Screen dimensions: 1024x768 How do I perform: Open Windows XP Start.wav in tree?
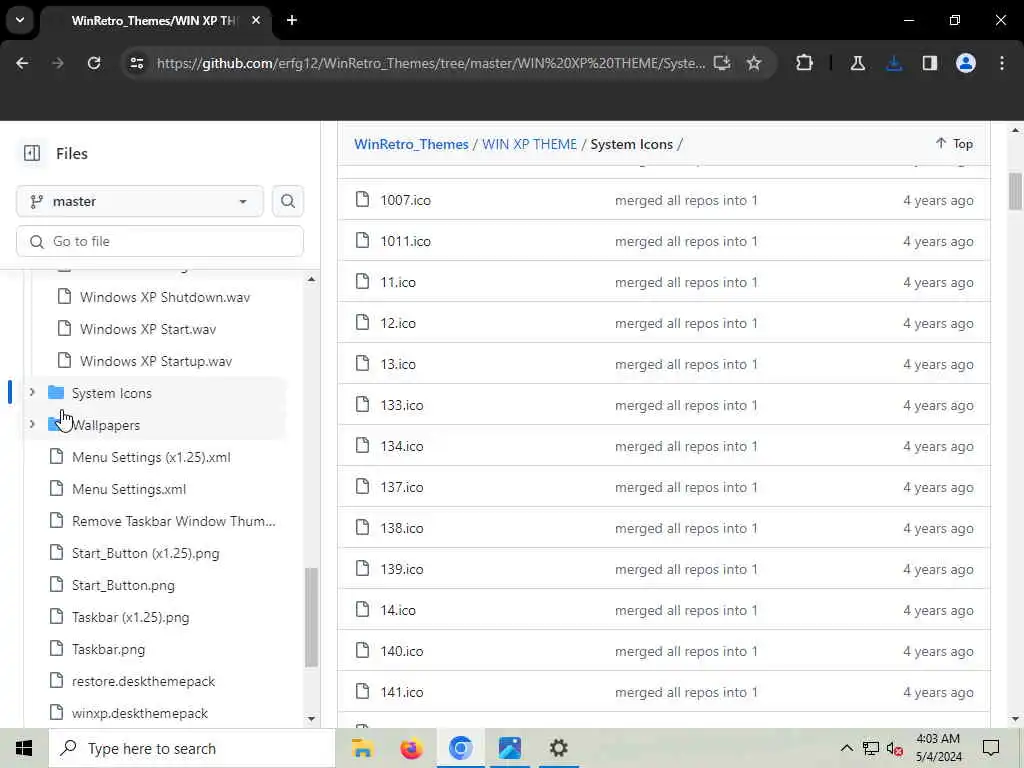pyautogui.click(x=148, y=329)
